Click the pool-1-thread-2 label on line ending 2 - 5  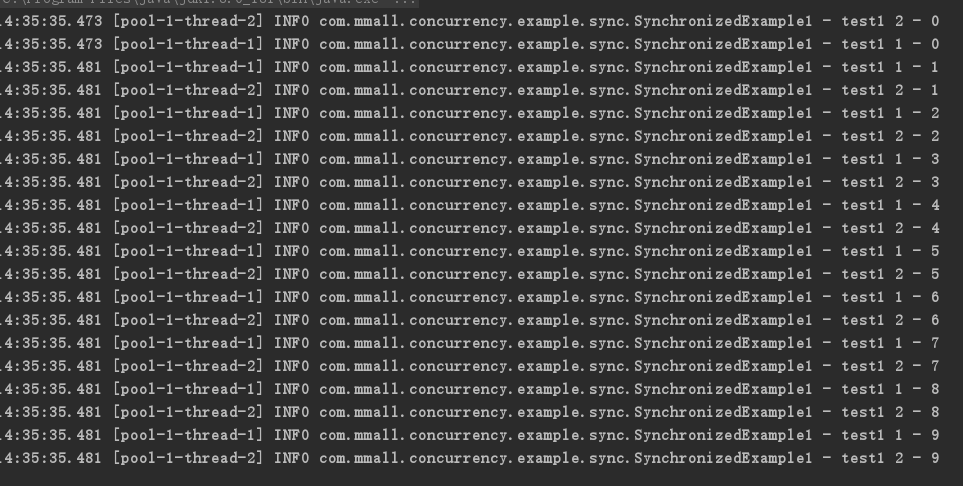point(188,275)
